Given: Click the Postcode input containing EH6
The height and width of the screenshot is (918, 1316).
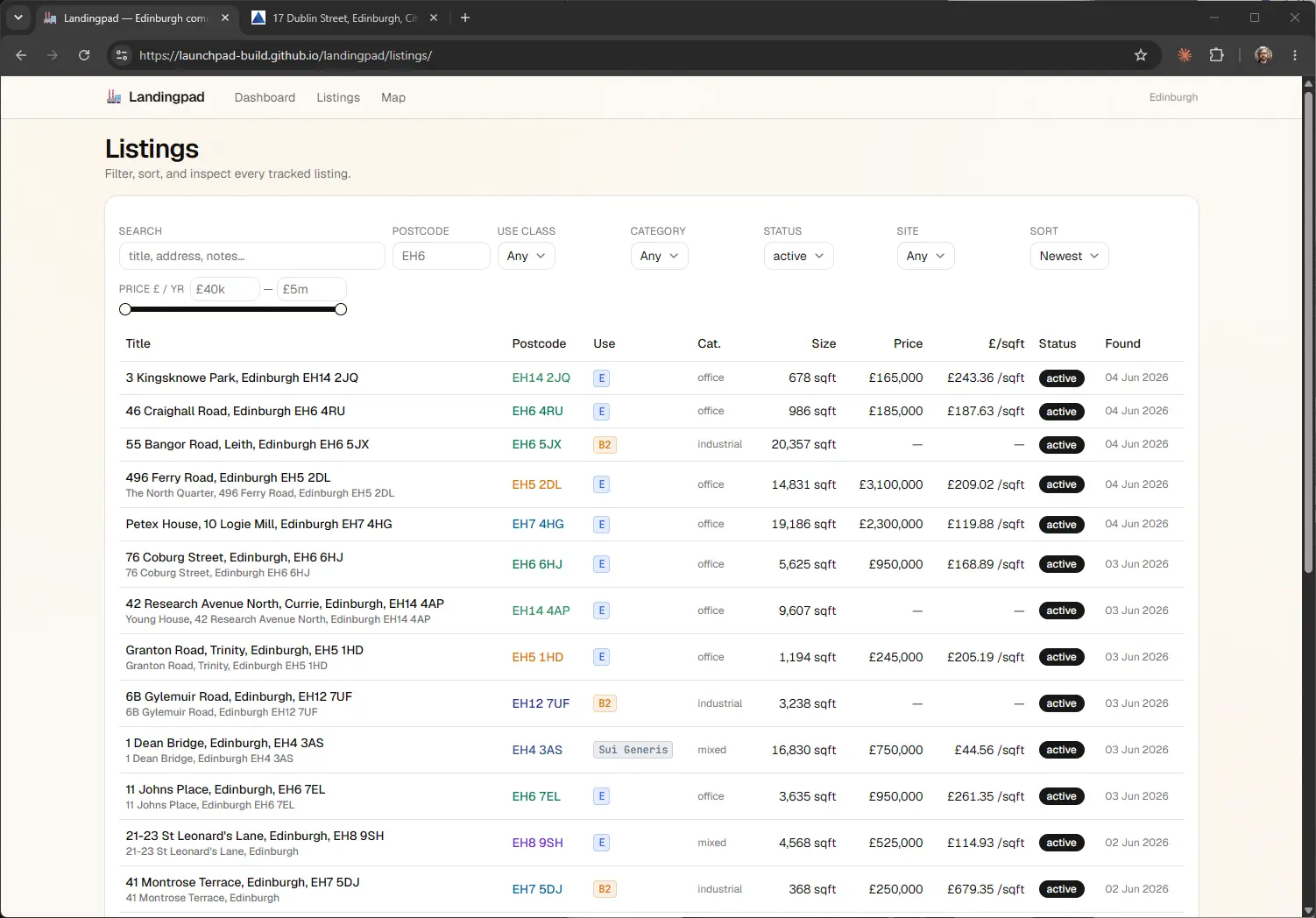Looking at the screenshot, I should (x=441, y=256).
